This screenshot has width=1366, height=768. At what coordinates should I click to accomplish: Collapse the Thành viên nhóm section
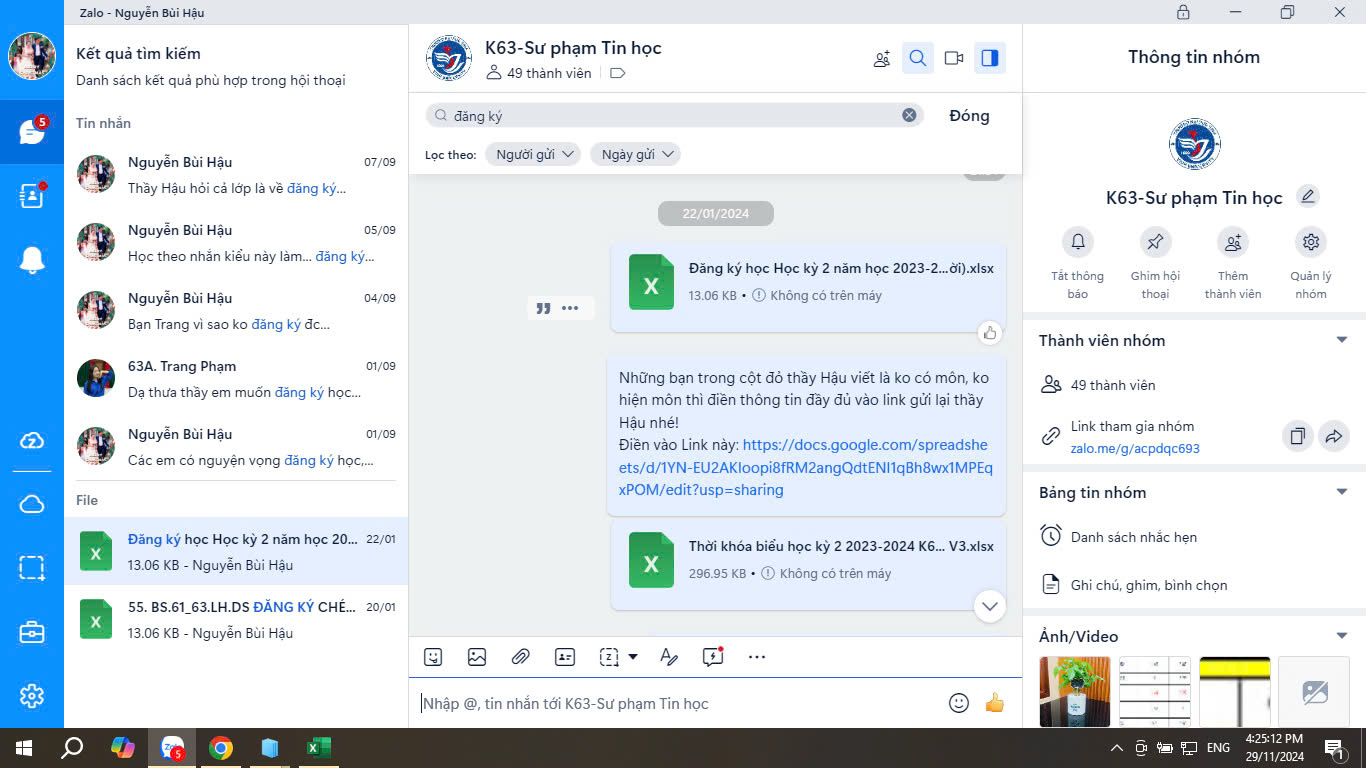pyautogui.click(x=1342, y=340)
